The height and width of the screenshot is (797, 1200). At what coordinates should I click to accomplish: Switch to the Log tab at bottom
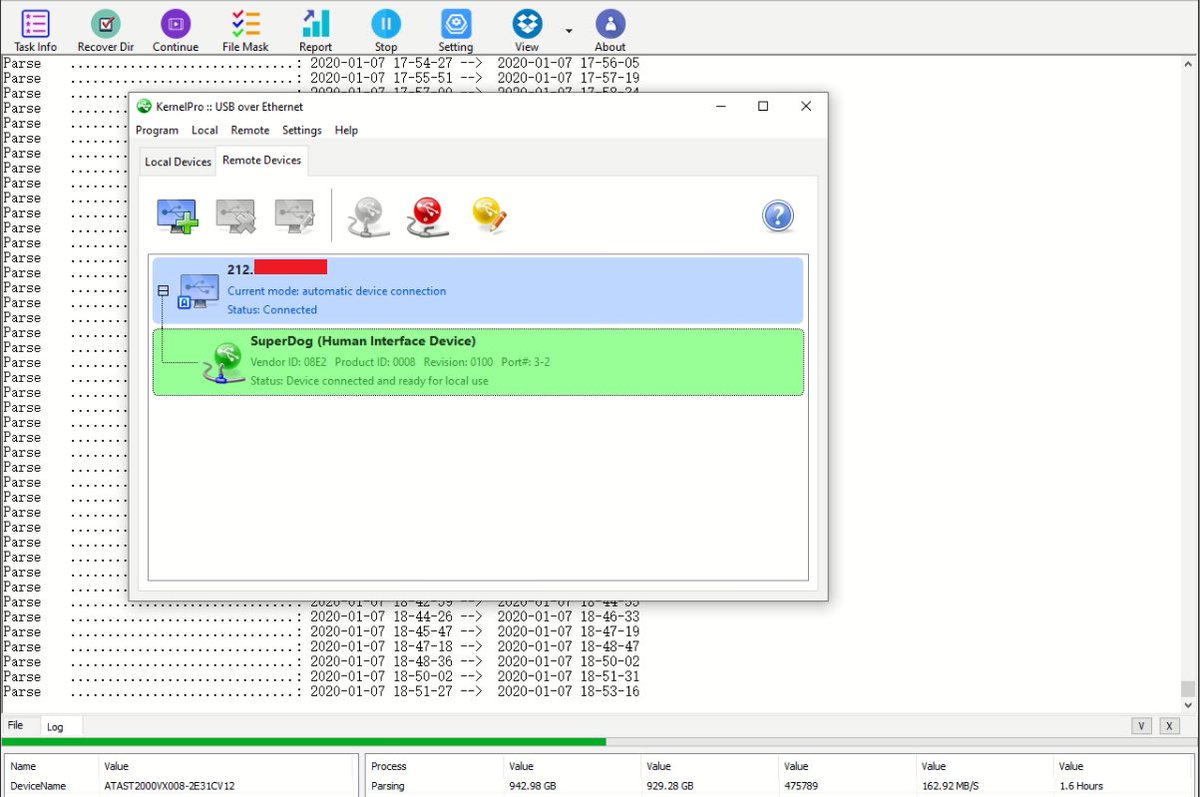coord(55,727)
